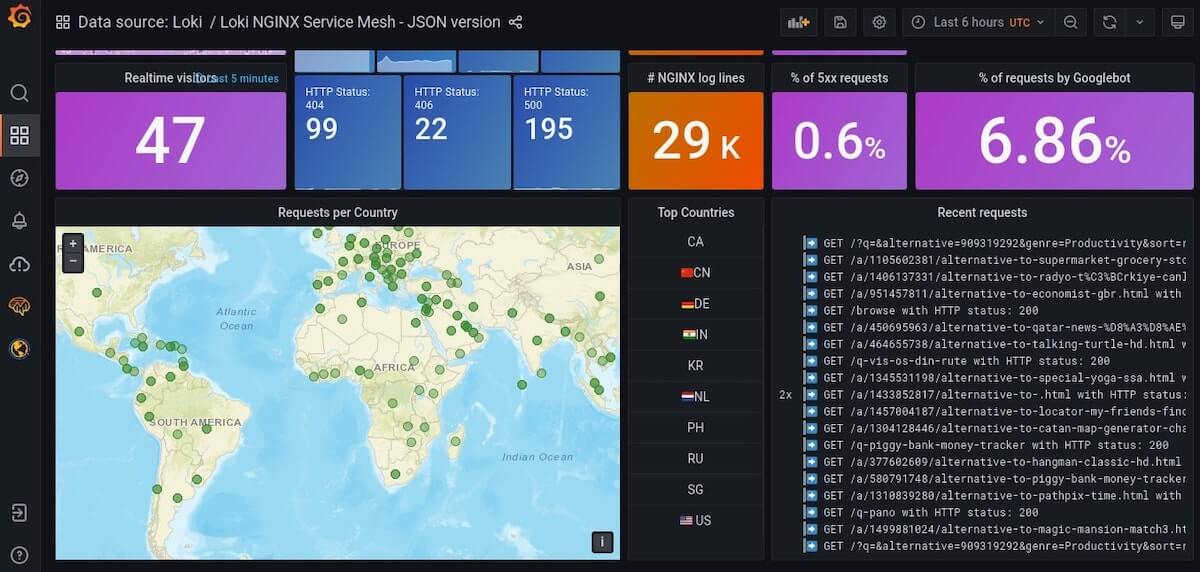Viewport: 1200px width, 572px height.
Task: Open the Explore compass icon
Action: pos(19,178)
